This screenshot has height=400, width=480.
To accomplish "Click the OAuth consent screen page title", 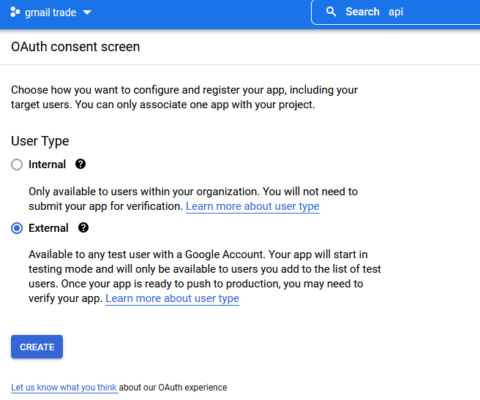I will [x=75, y=47].
